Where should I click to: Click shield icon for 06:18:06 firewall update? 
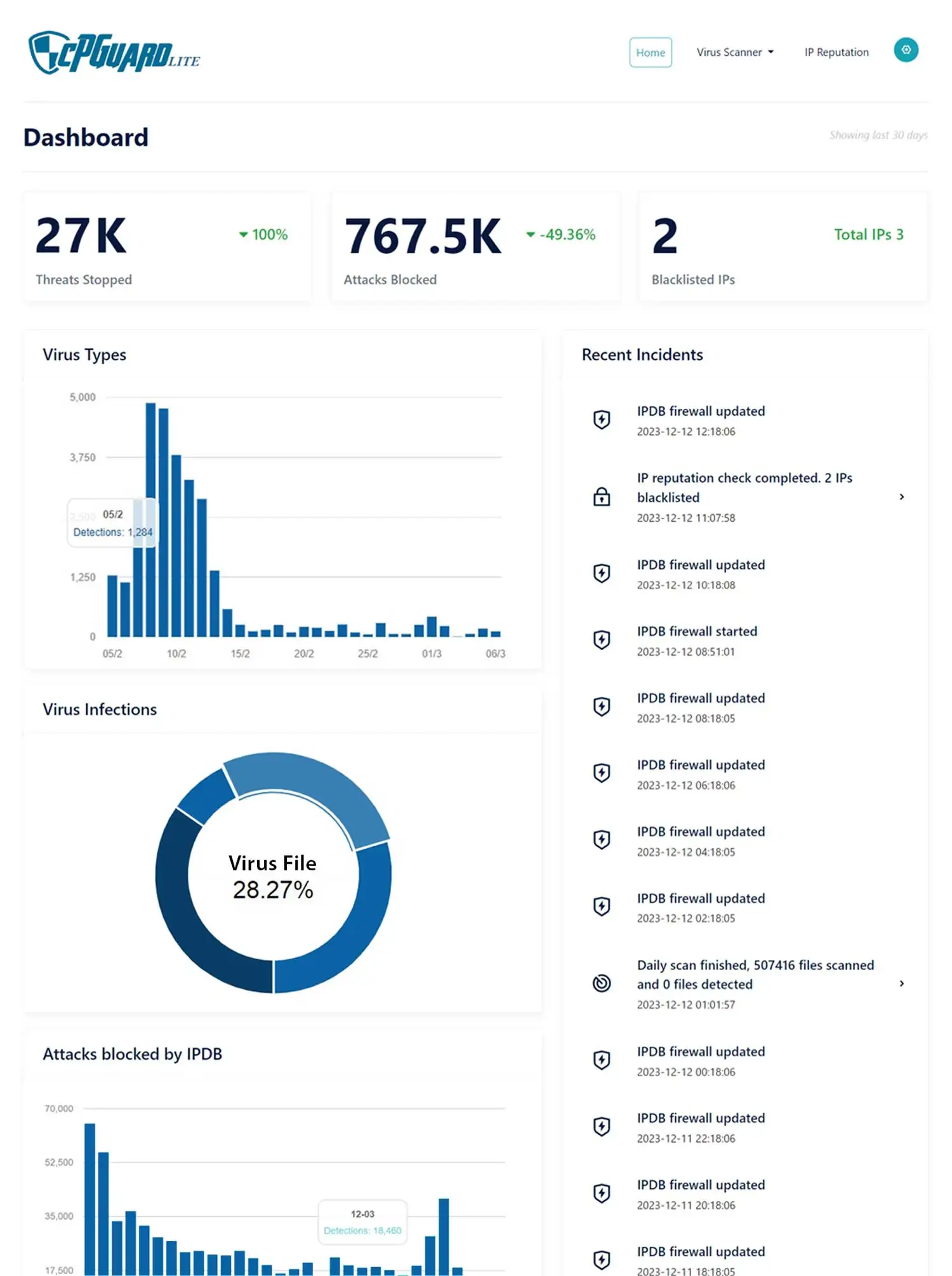click(602, 773)
